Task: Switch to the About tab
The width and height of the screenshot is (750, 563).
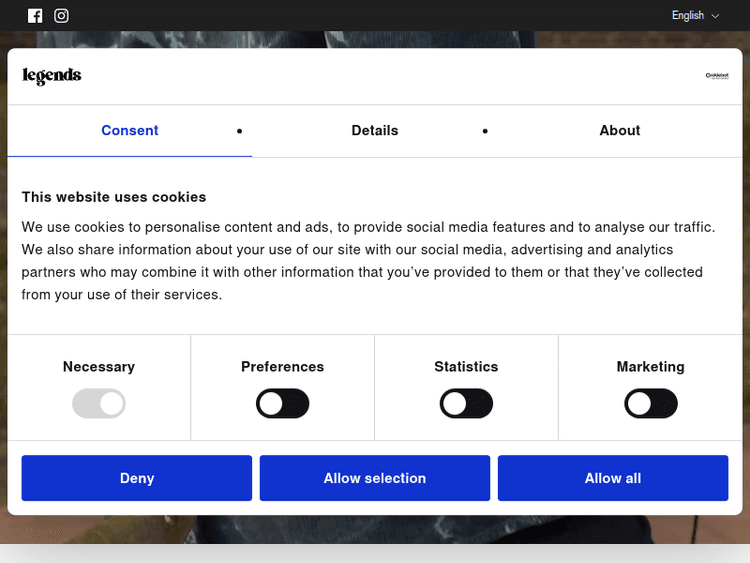Action: tap(620, 131)
